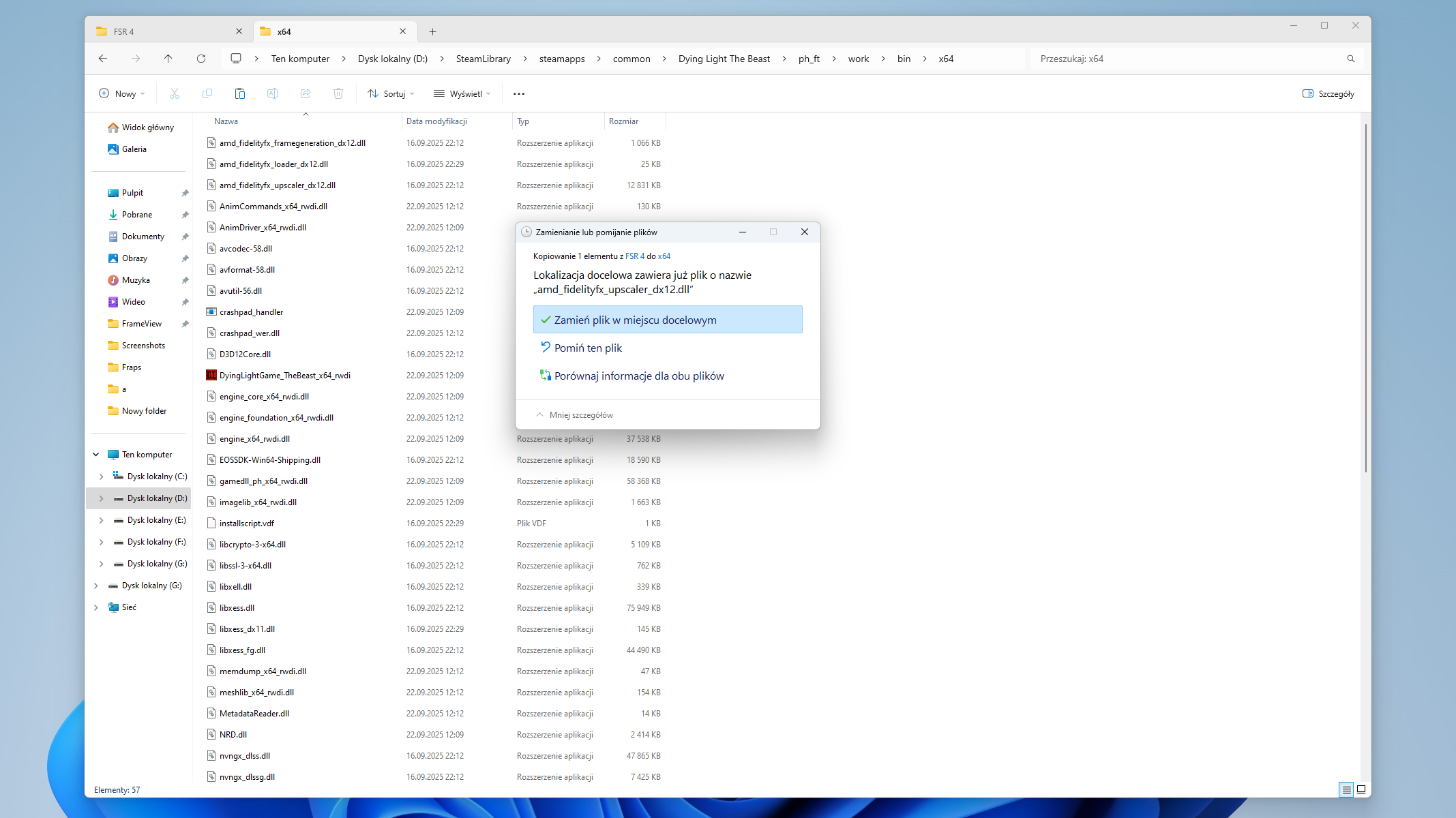
Task: Add a new tab with plus
Action: tap(432, 31)
